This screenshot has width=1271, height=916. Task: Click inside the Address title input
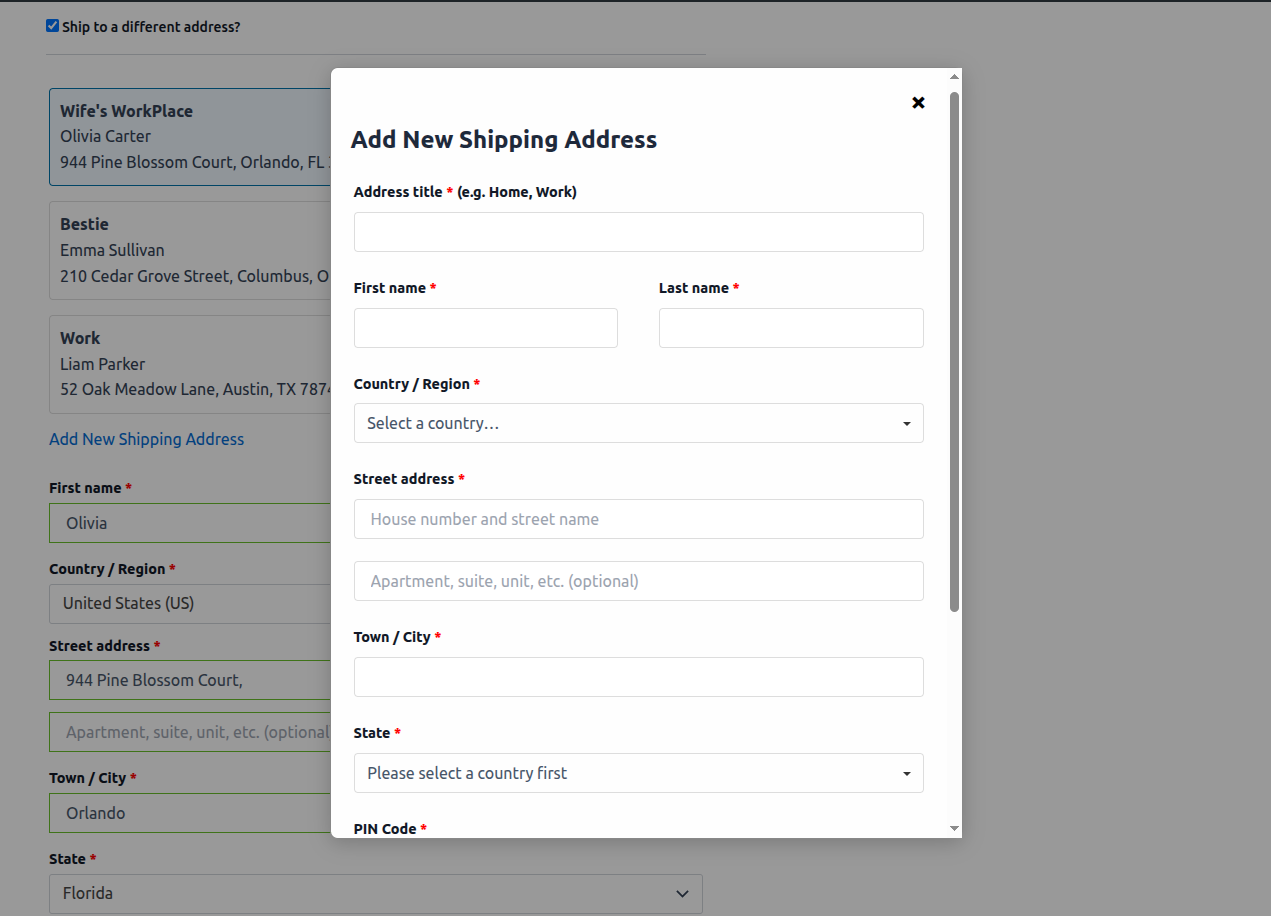pos(639,231)
